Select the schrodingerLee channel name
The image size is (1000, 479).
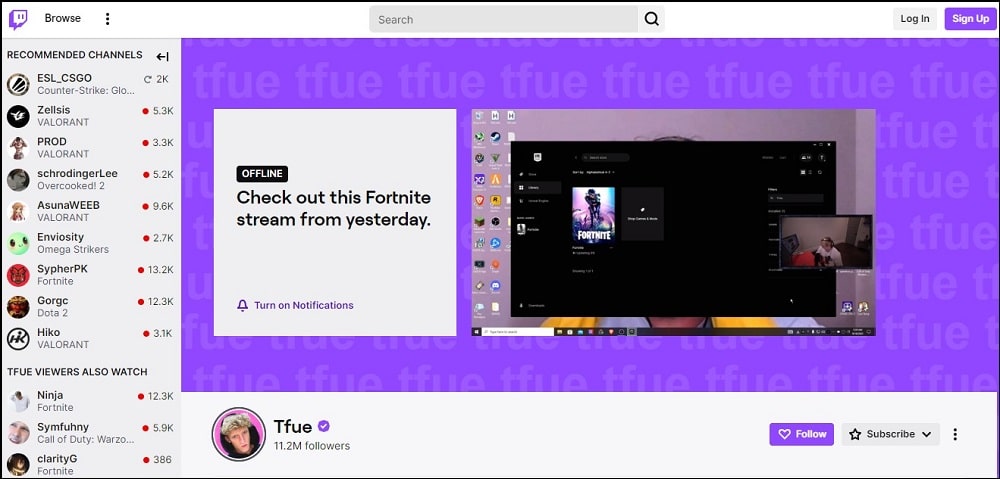pos(77,173)
